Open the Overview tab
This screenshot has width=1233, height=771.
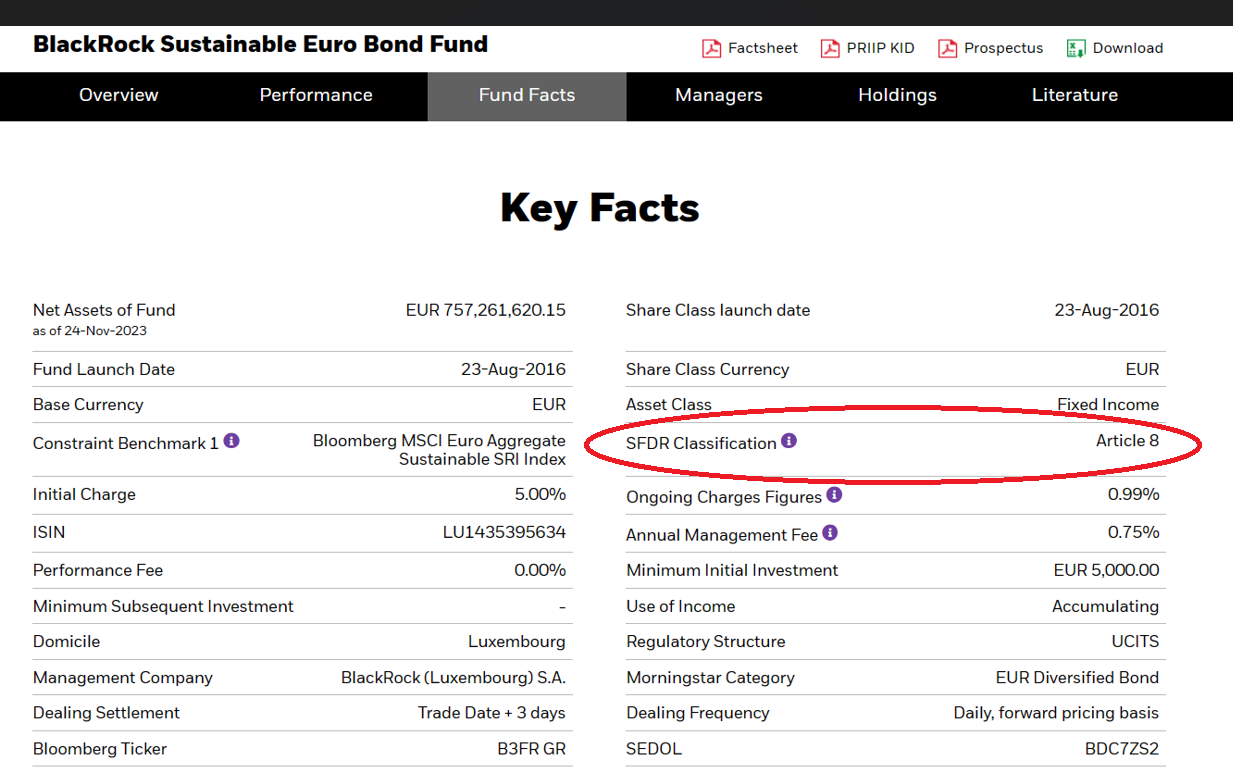coord(119,96)
